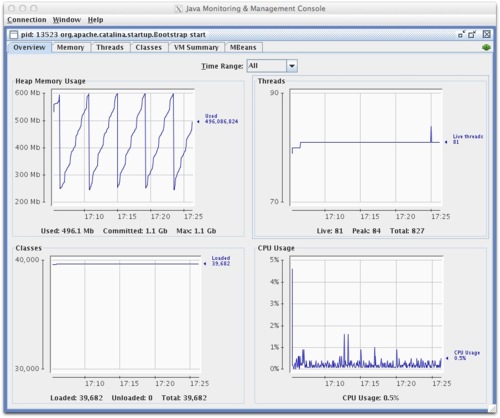
Task: Click the CPU Usage chart plot
Action: [366, 313]
